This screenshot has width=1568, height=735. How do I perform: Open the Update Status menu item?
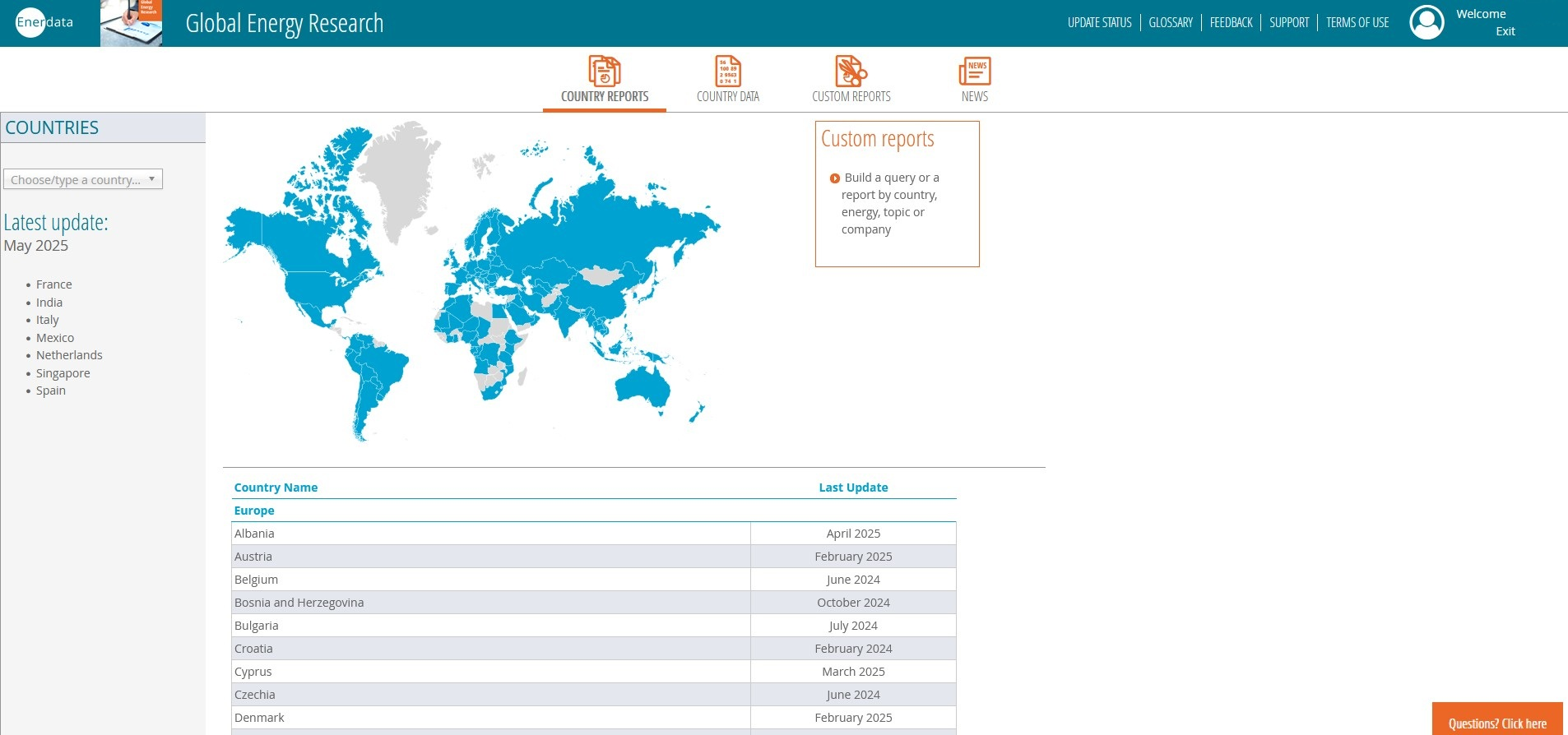1099,23
